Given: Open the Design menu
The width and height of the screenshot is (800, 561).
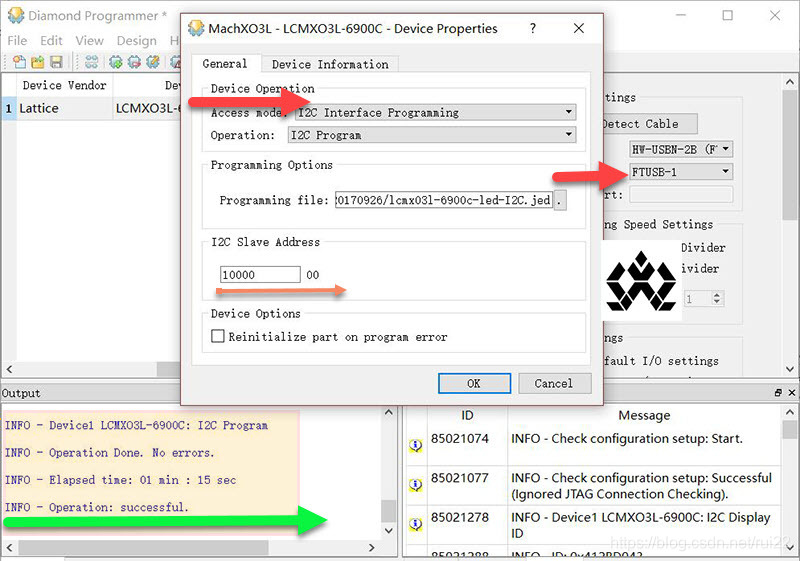Looking at the screenshot, I should (x=136, y=40).
